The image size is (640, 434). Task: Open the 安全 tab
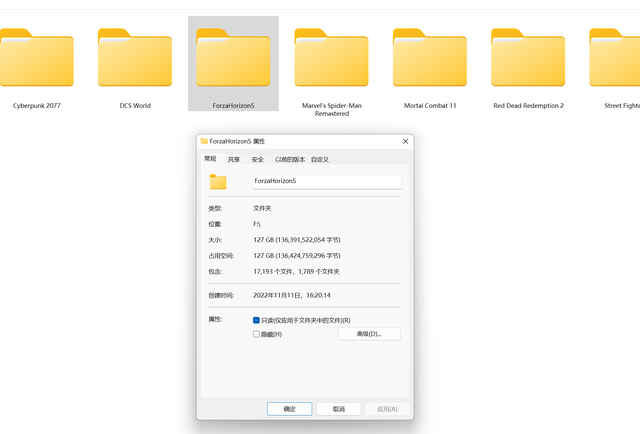(x=258, y=159)
